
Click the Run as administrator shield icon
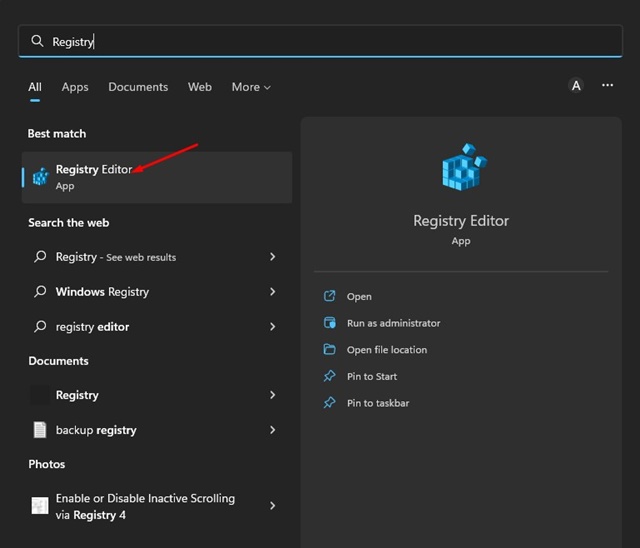click(330, 323)
